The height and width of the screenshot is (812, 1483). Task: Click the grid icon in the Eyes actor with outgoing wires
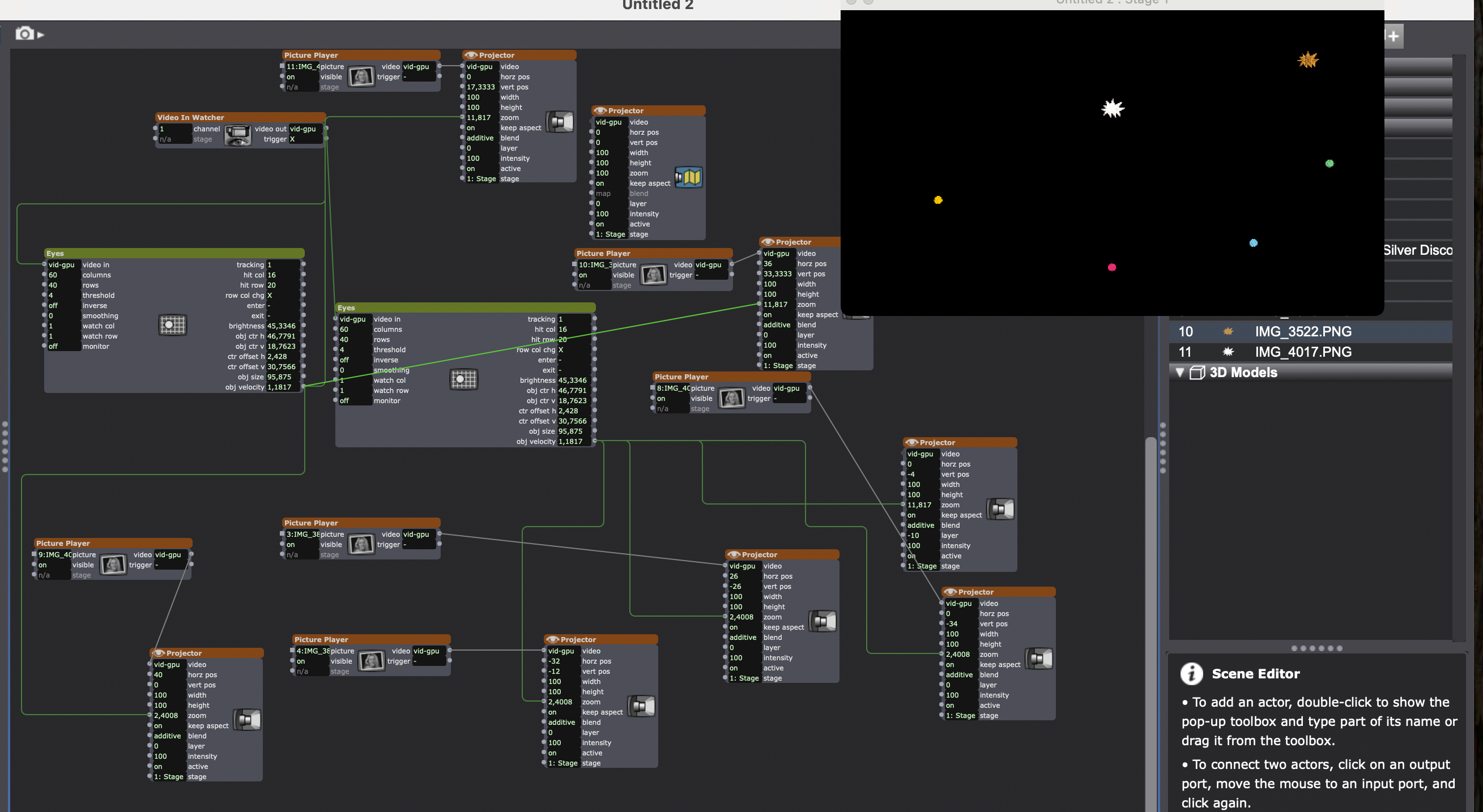pyautogui.click(x=463, y=379)
